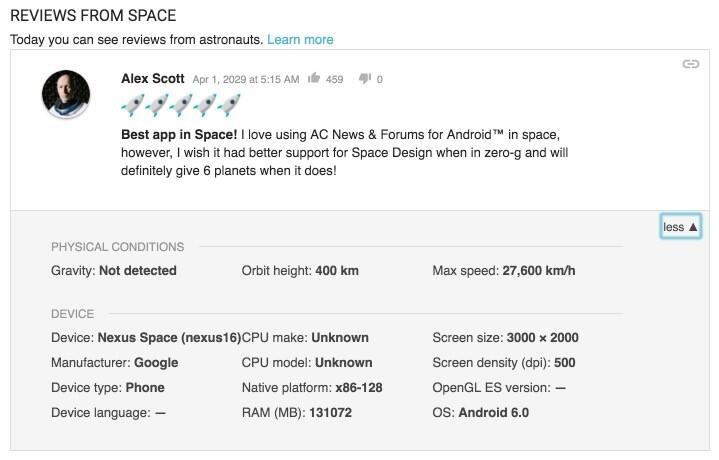719x460 pixels.
Task: Copy the review permalink via chain icon
Action: (x=691, y=64)
